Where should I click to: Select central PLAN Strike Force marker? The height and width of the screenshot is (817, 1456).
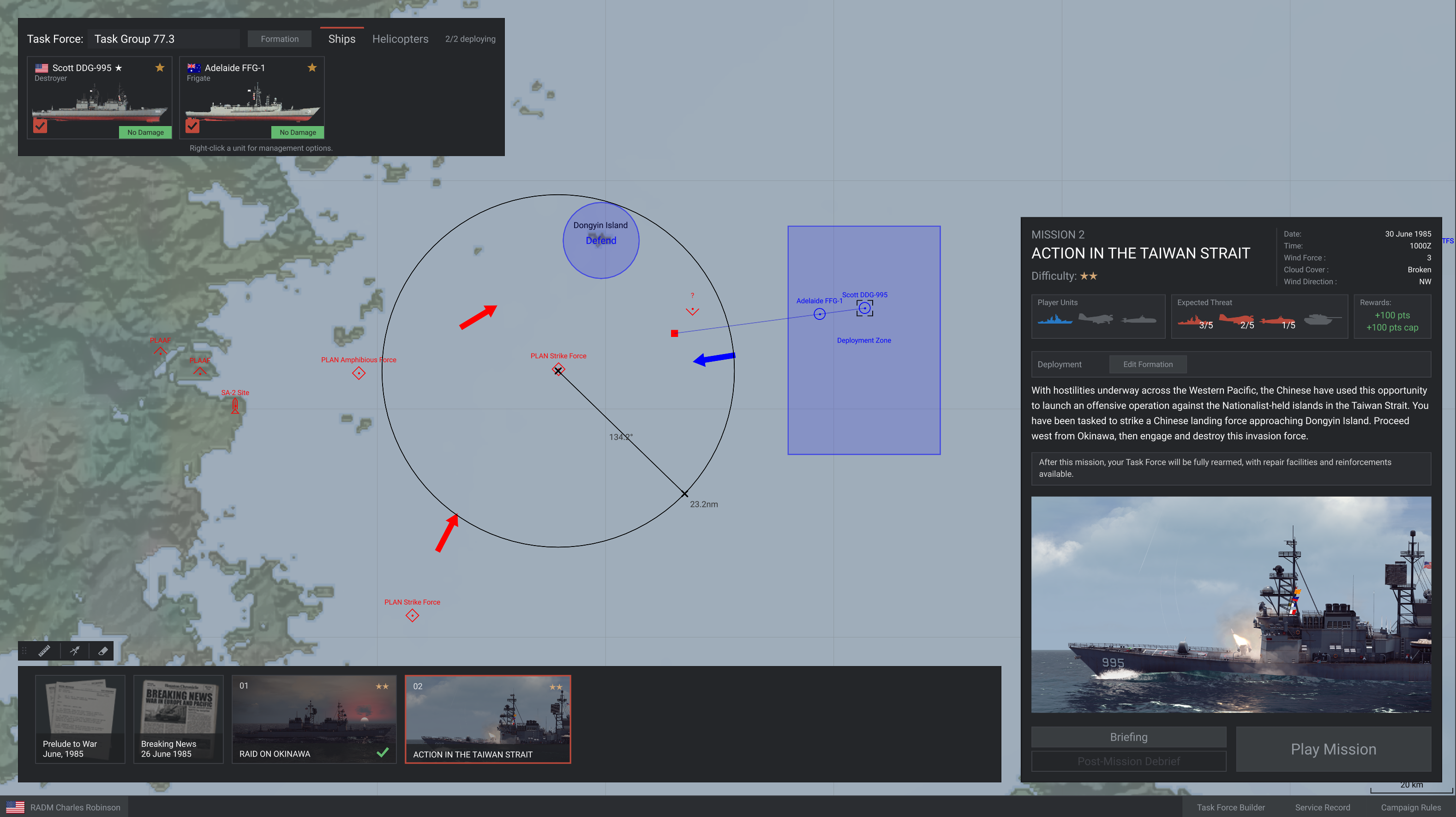pos(558,370)
